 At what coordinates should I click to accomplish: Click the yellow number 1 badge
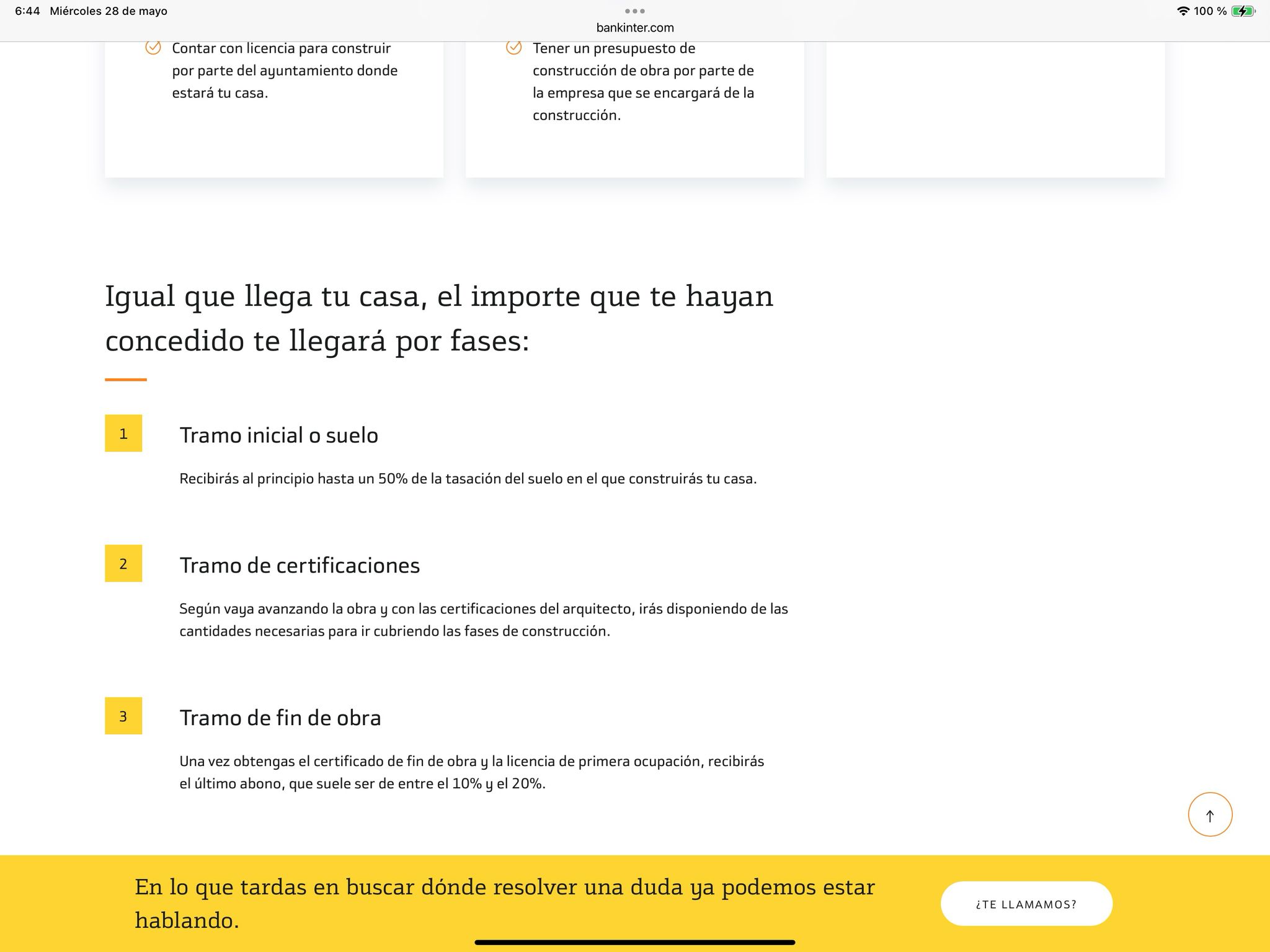tap(123, 434)
